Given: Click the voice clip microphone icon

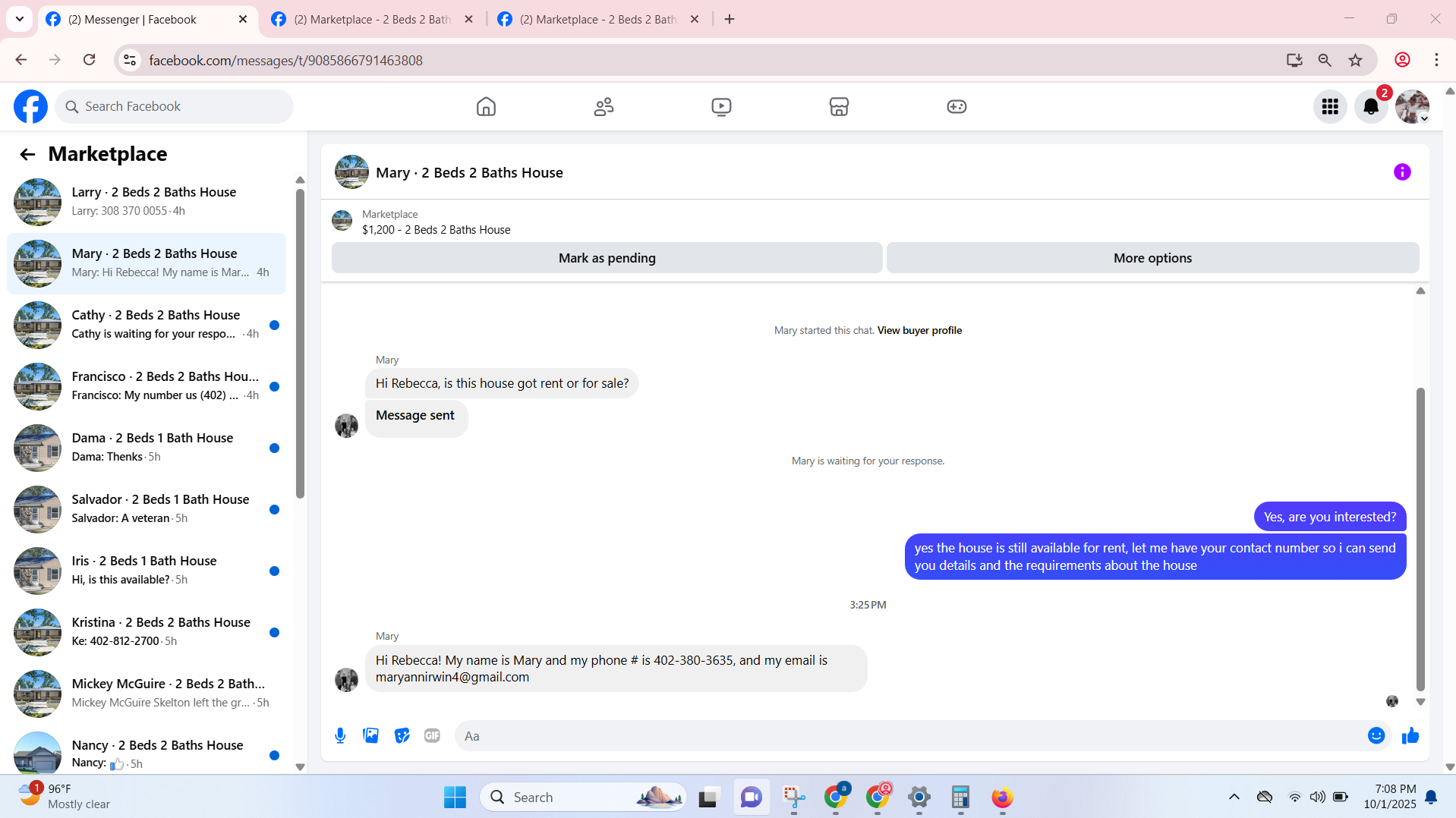Looking at the screenshot, I should 340,735.
